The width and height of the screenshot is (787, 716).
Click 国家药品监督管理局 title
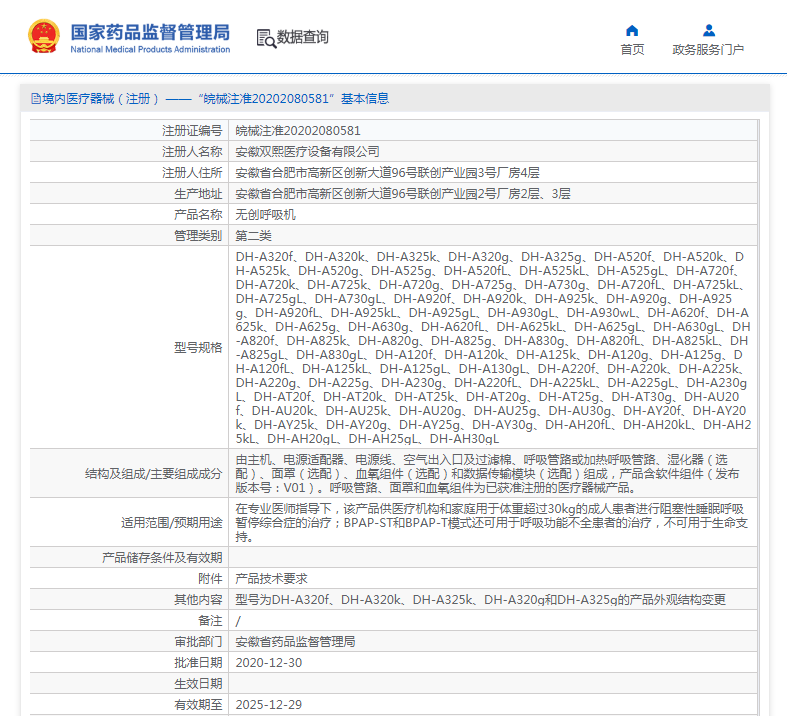(x=150, y=32)
